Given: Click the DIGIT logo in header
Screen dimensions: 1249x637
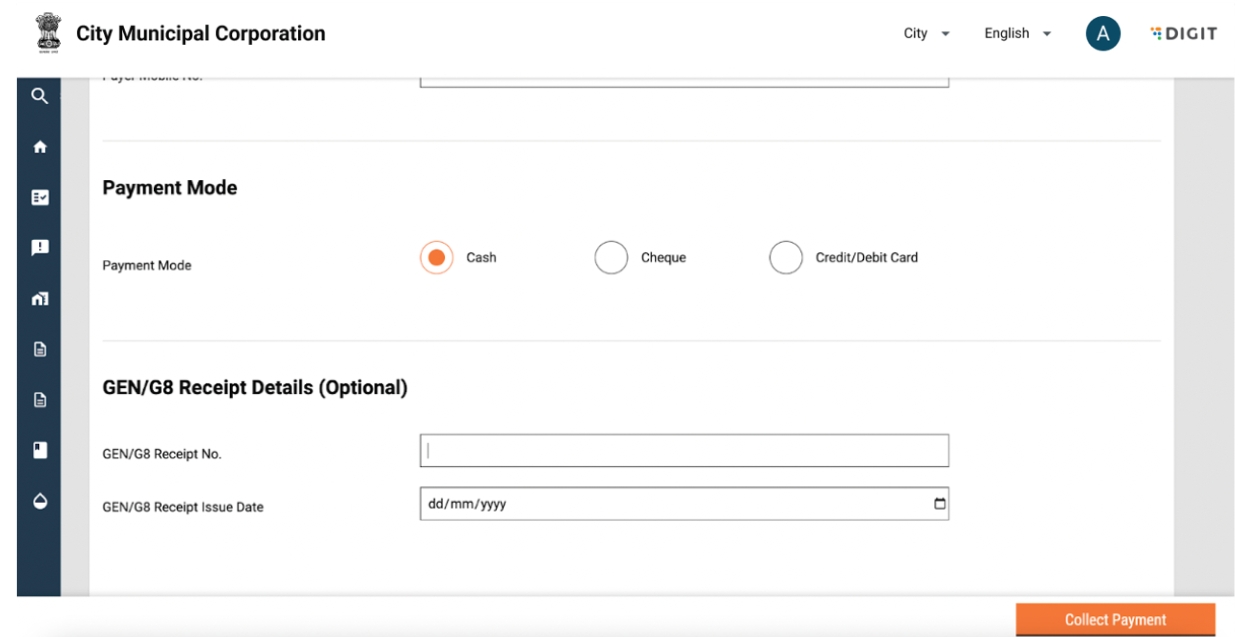Looking at the screenshot, I should pyautogui.click(x=1182, y=34).
